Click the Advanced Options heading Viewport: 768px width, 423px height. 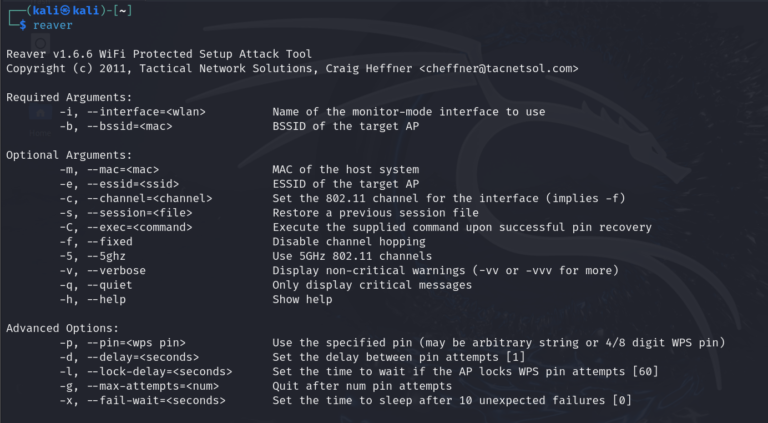coord(62,328)
